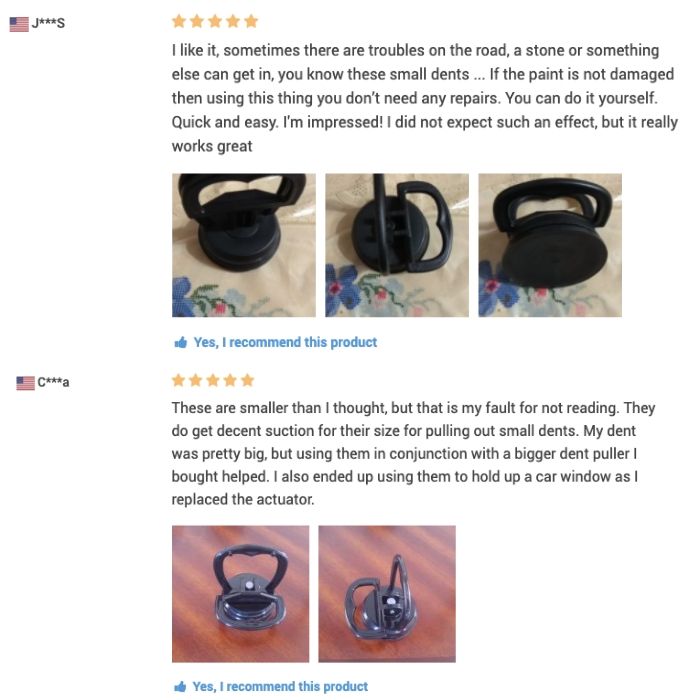Open middle photo showing suction cup top view
This screenshot has height=700, width=700.
tap(397, 245)
